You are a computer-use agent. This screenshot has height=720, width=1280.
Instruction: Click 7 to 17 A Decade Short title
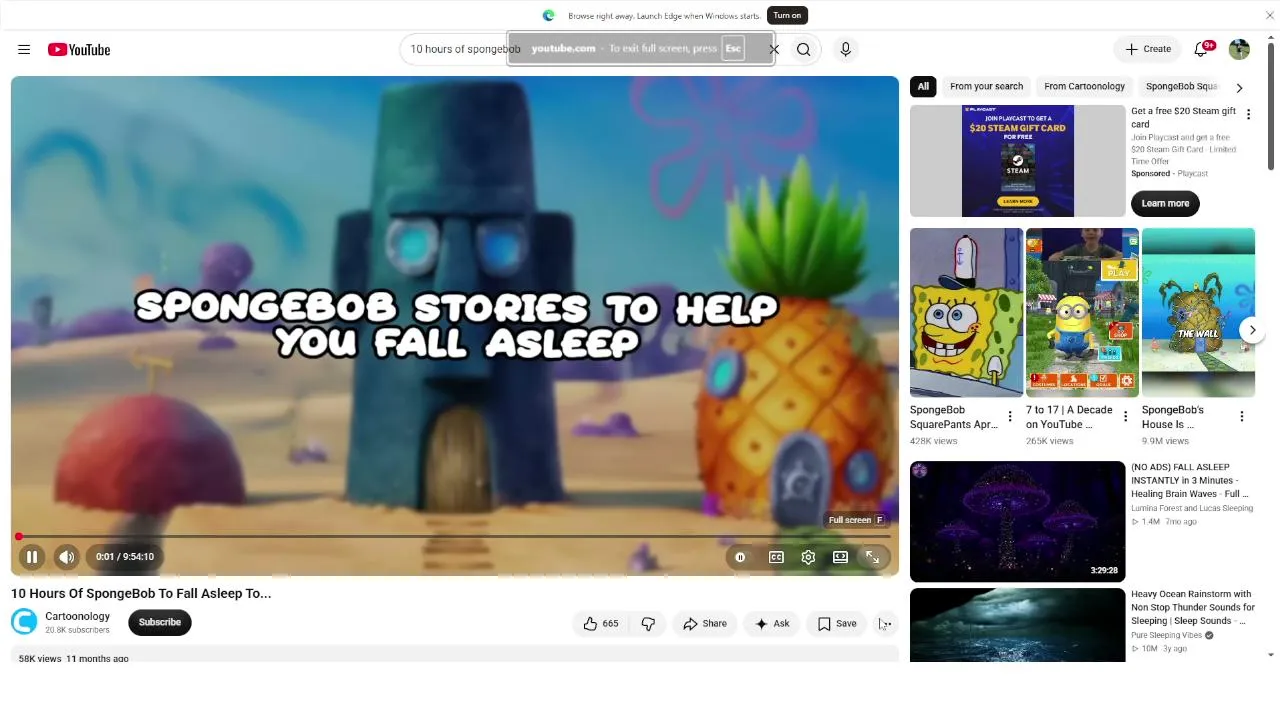pyautogui.click(x=1069, y=417)
